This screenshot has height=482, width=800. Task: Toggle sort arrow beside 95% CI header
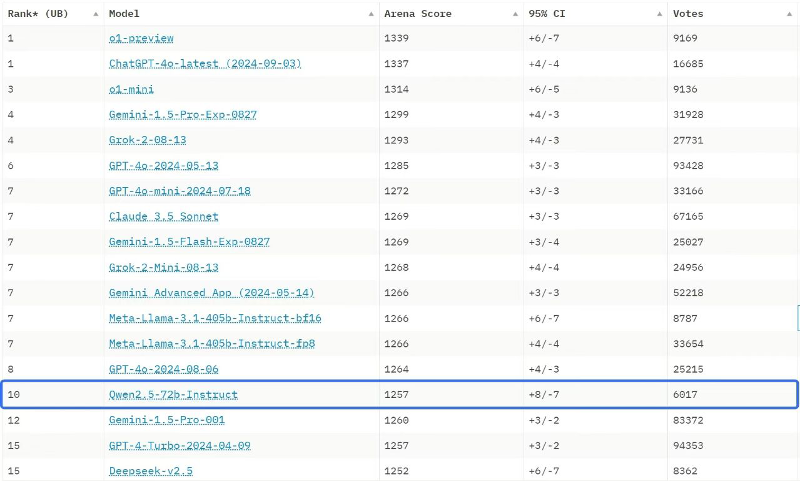pyautogui.click(x=660, y=14)
